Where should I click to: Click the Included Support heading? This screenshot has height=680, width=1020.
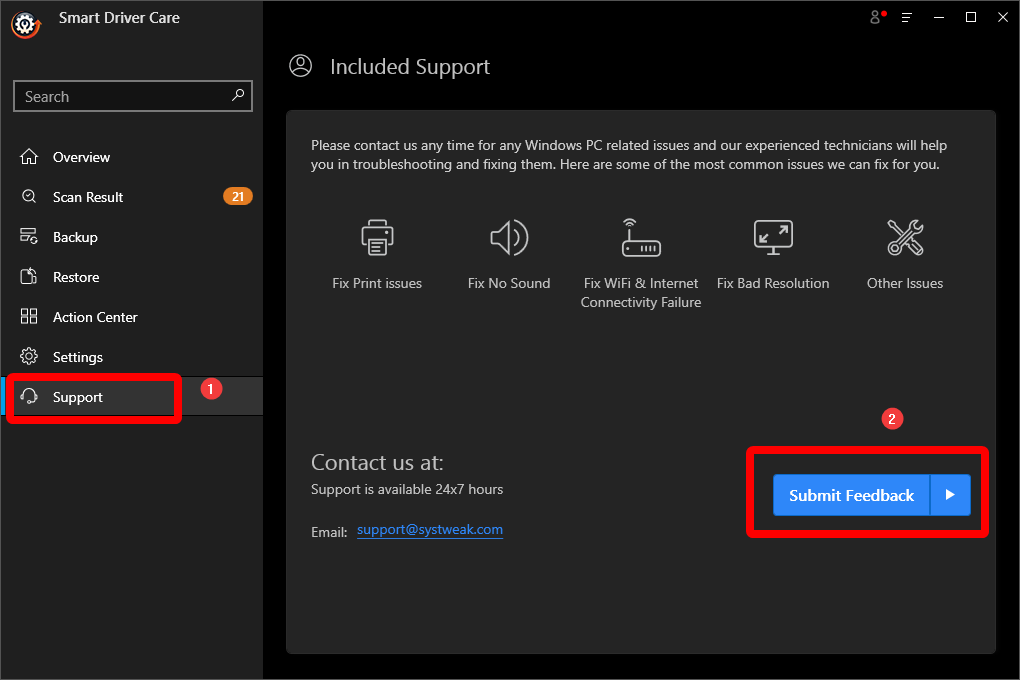pos(410,66)
